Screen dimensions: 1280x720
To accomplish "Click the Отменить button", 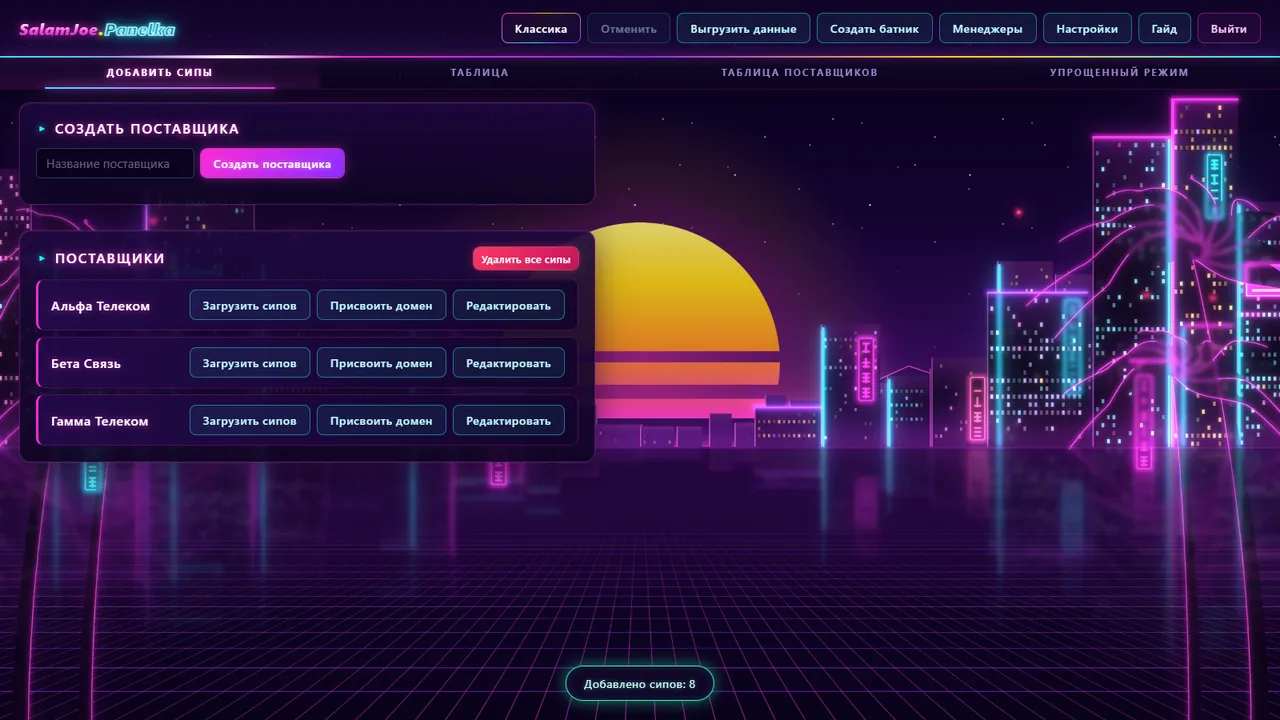I will pos(629,29).
